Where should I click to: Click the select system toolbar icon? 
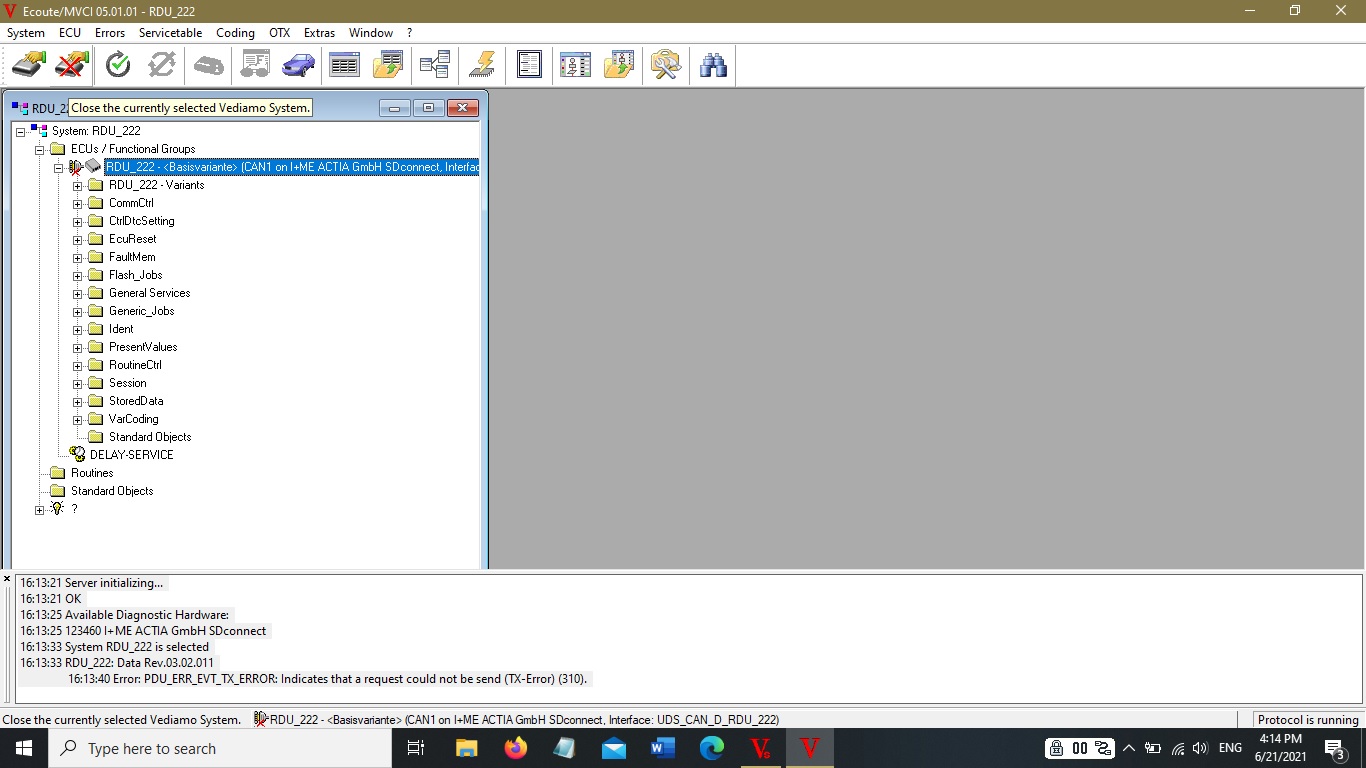28,66
